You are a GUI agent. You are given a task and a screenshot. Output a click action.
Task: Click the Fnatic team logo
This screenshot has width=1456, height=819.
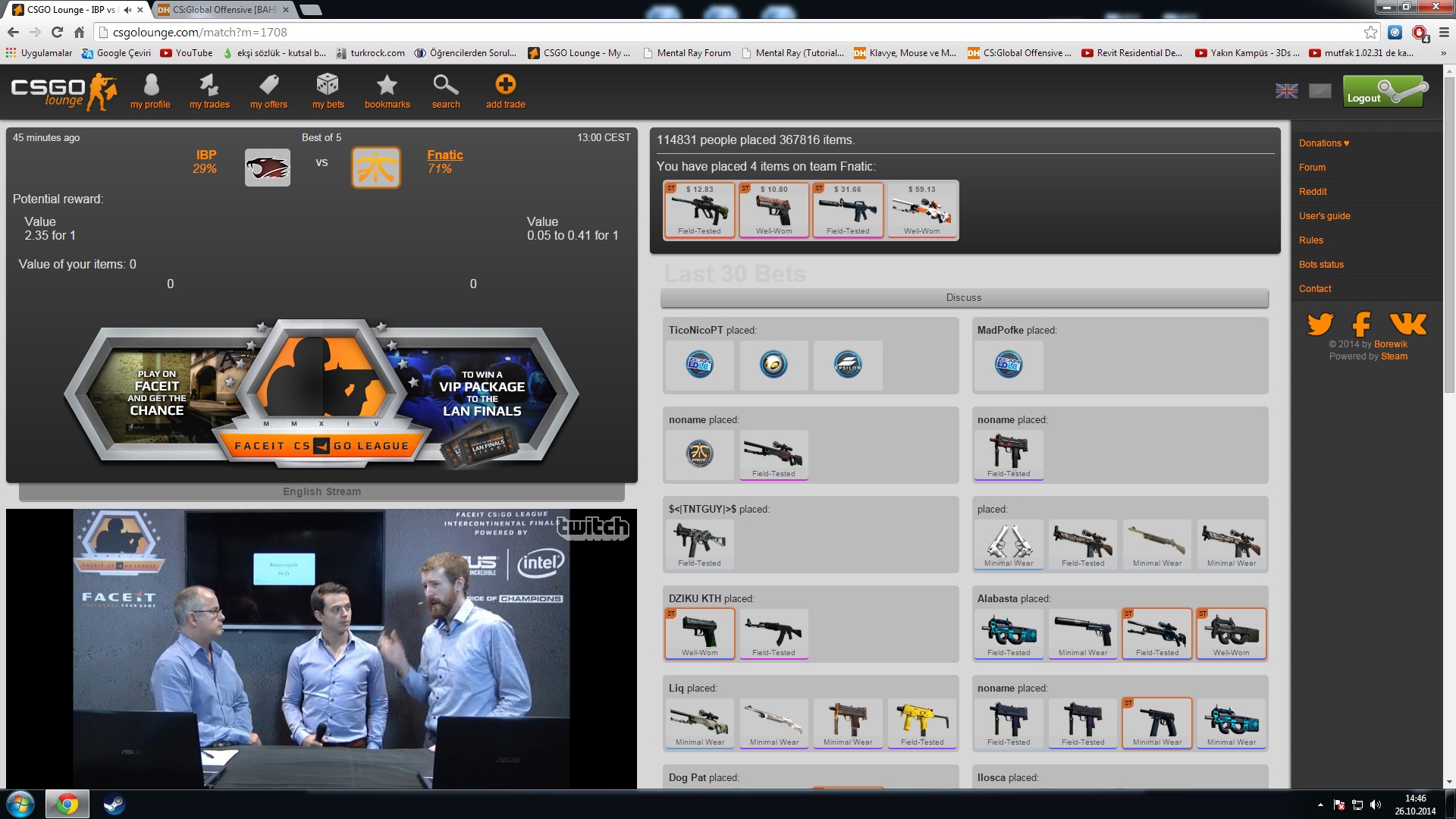(x=376, y=167)
